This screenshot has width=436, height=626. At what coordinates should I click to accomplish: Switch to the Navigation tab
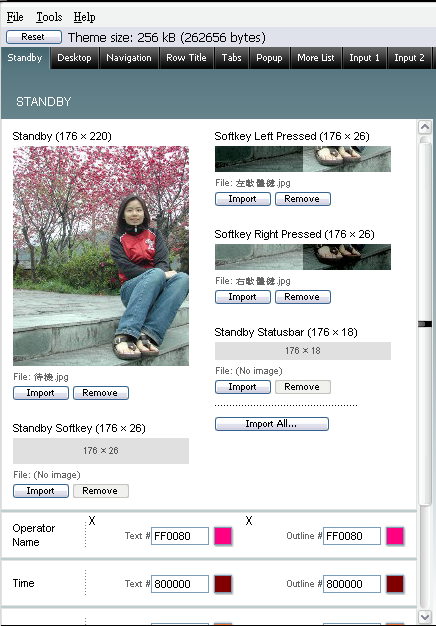129,58
